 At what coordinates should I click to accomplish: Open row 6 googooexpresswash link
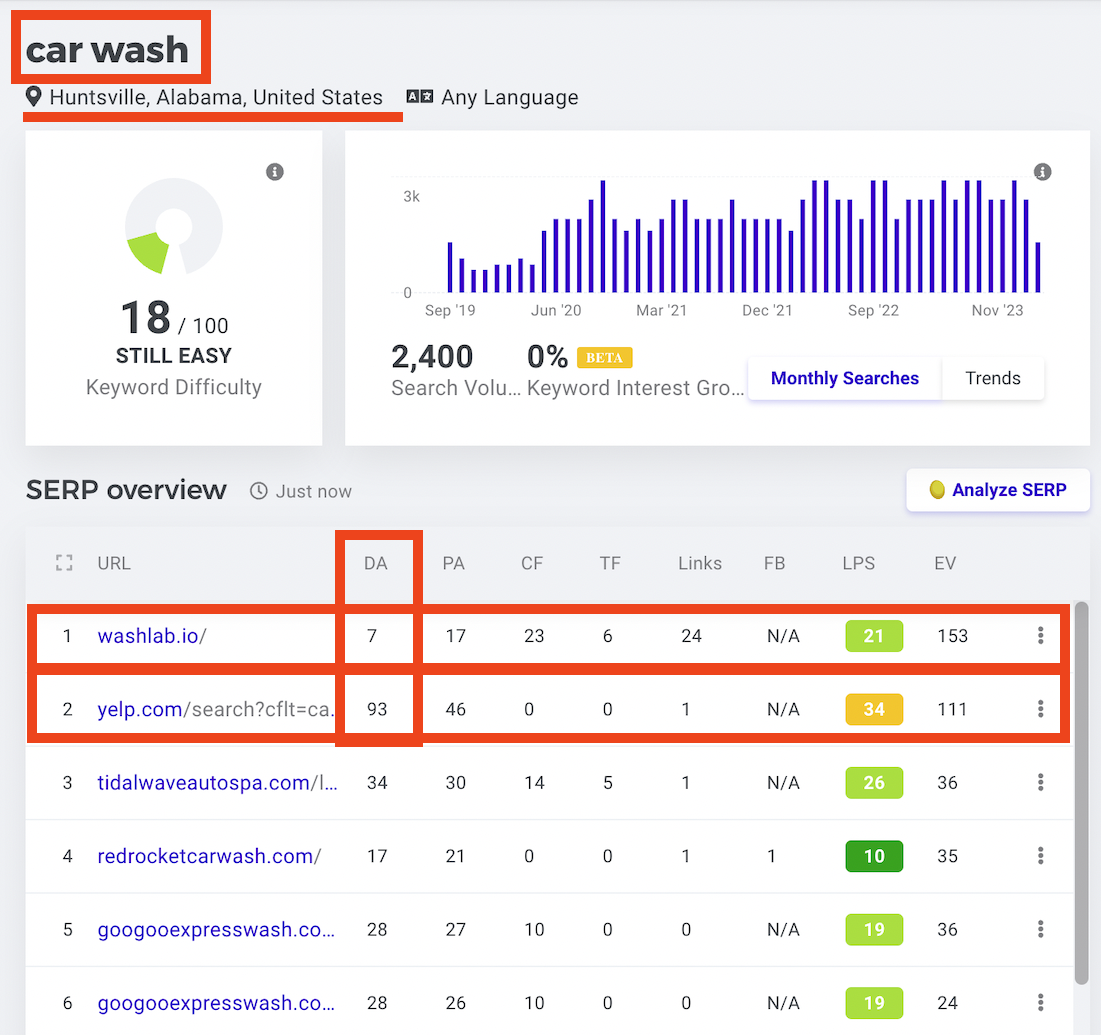tap(216, 1003)
